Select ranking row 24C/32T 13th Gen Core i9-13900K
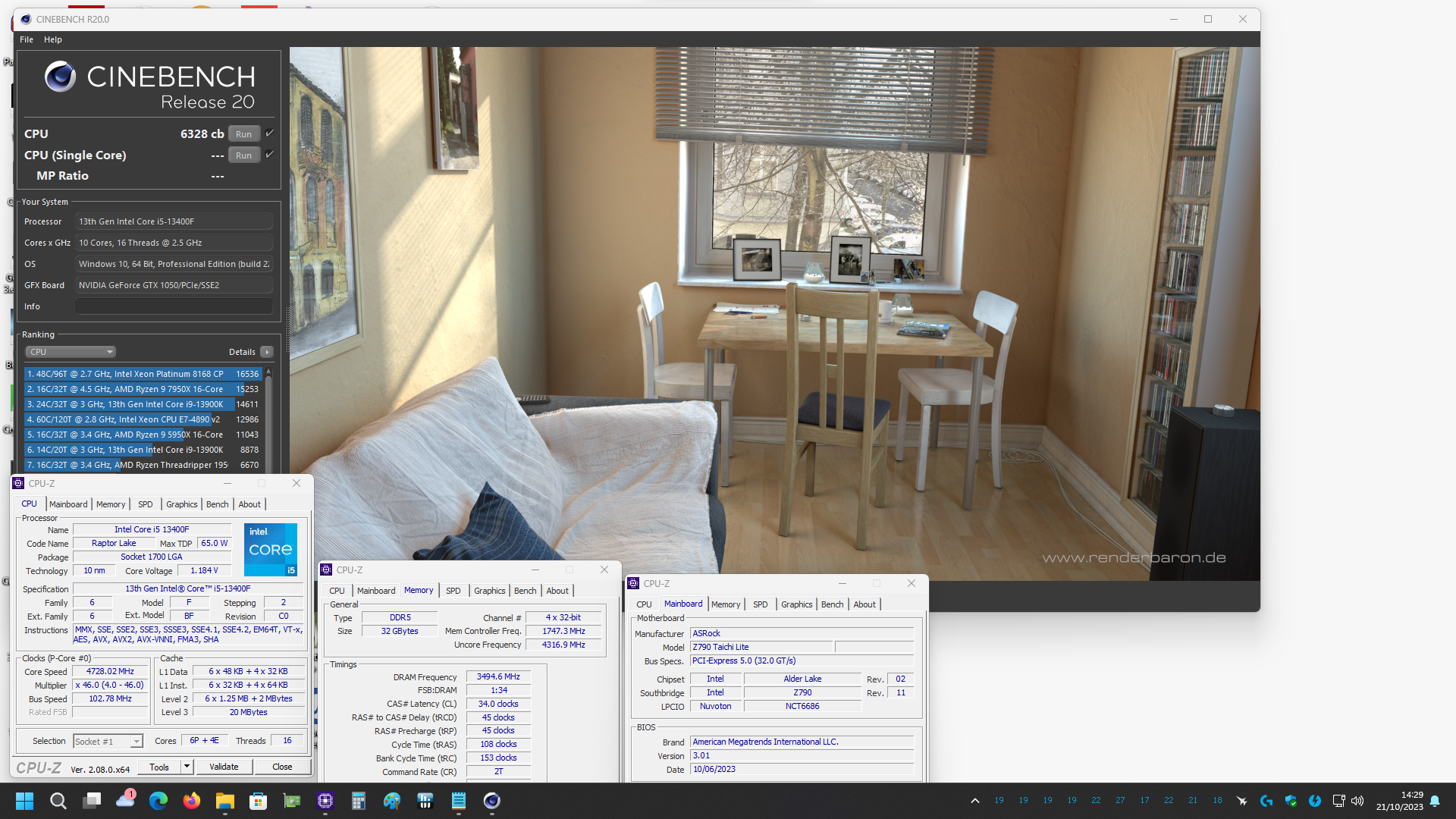 (x=143, y=404)
